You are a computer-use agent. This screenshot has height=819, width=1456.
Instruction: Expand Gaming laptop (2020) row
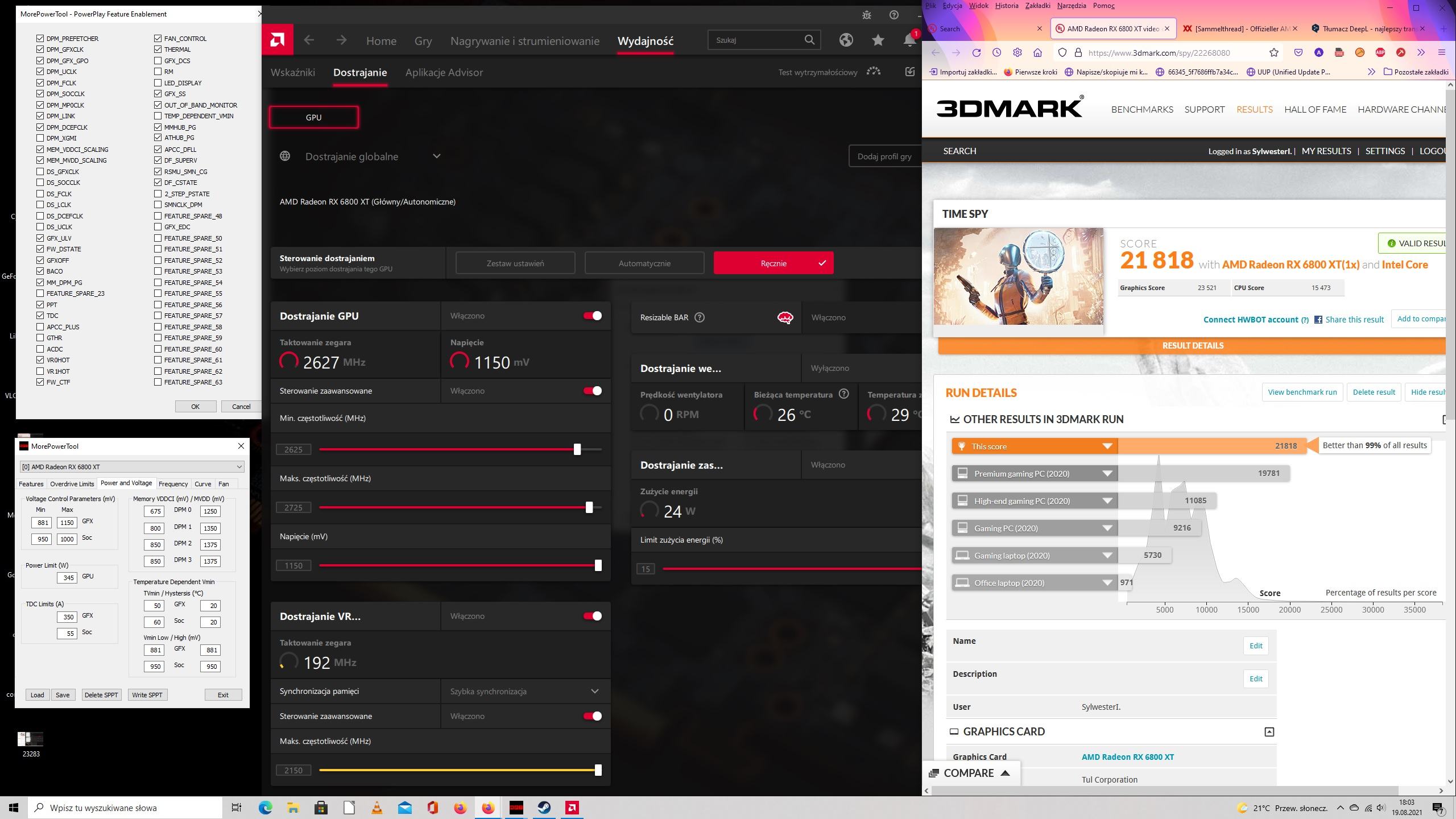[1107, 556]
